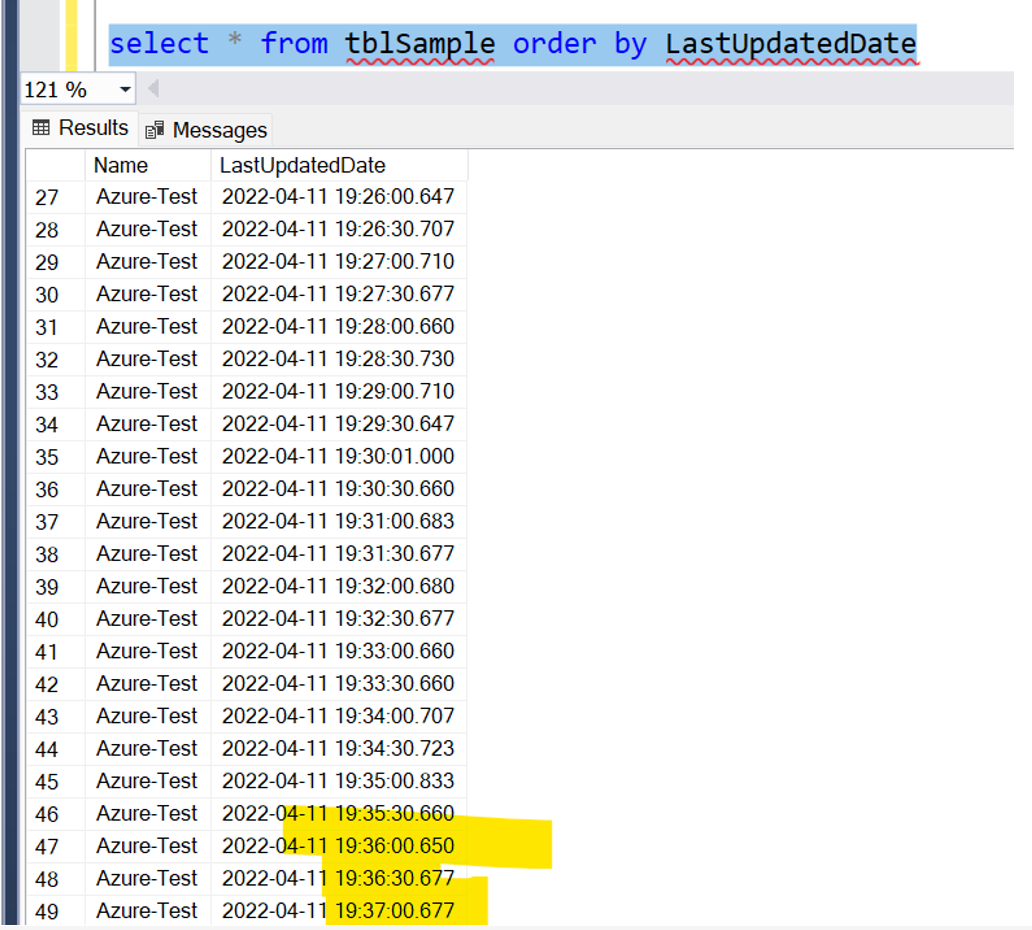Click date cell 2022-04-11 19:33:30.660
Image resolution: width=1032 pixels, height=930 pixels.
click(x=339, y=684)
